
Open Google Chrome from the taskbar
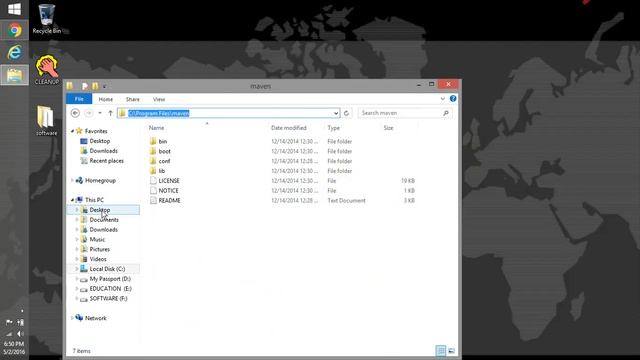coord(14,30)
